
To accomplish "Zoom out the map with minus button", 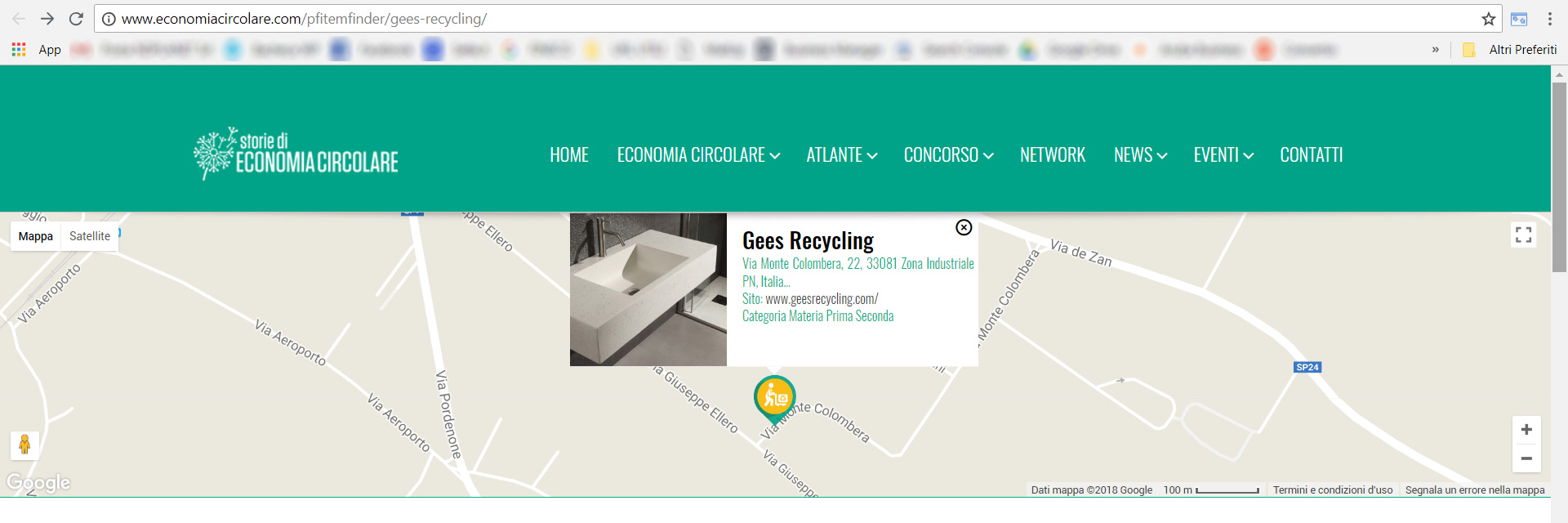I will click(x=1526, y=458).
